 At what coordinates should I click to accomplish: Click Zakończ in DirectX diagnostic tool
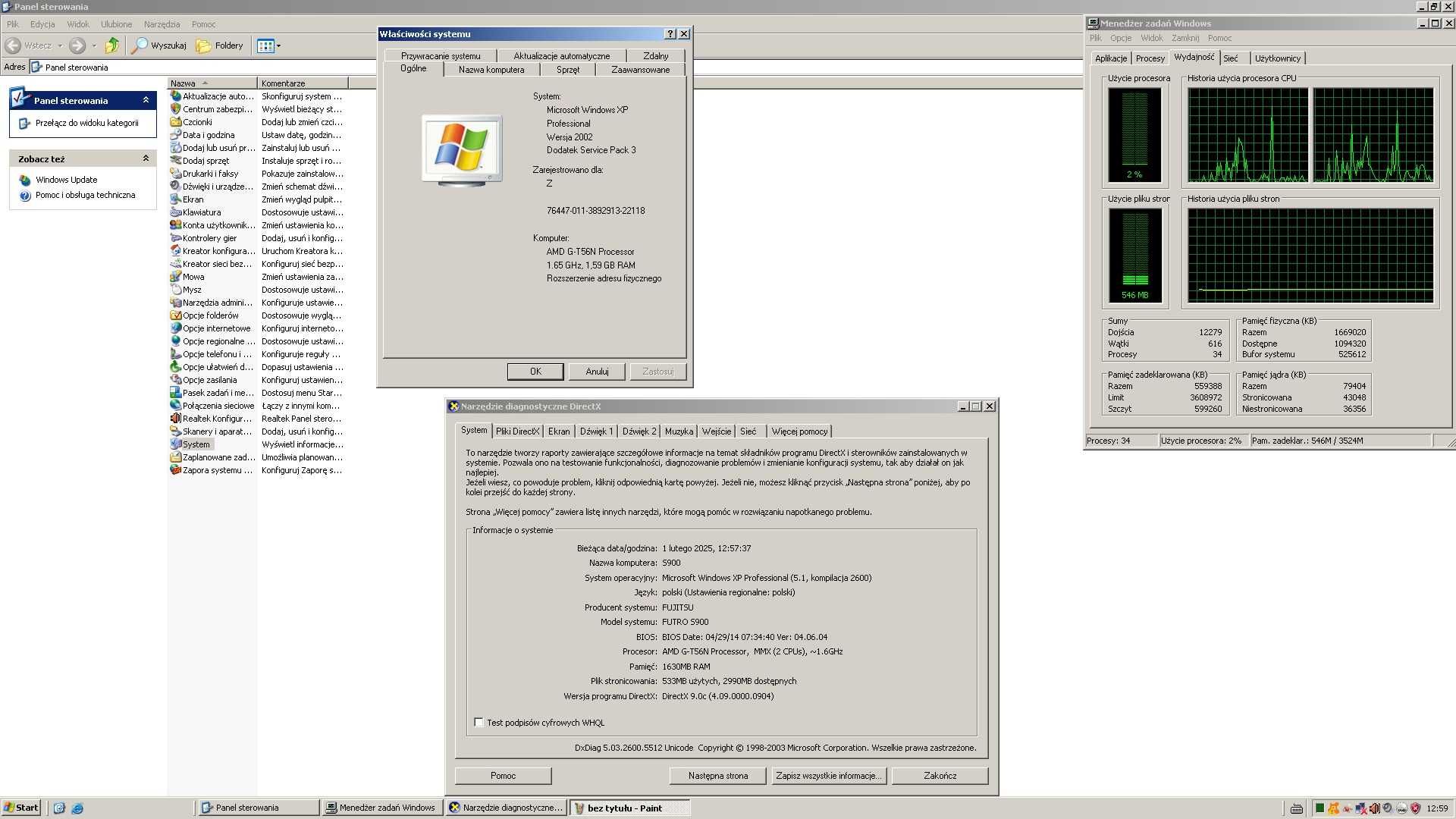pyautogui.click(x=940, y=776)
